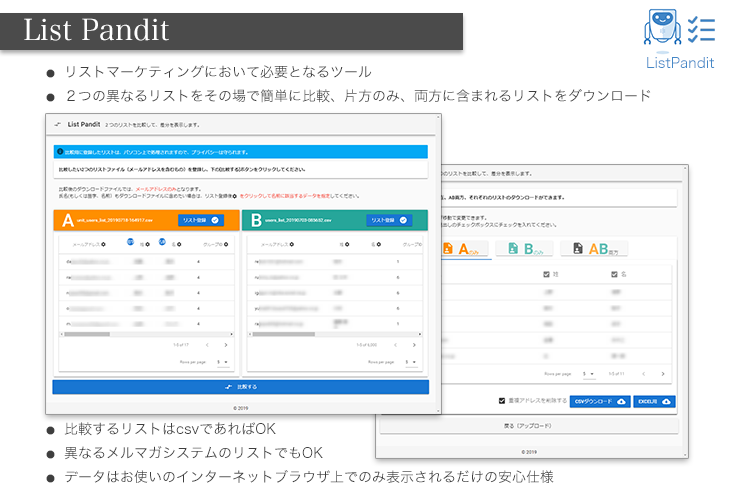Image resolution: width=740 pixels, height=500 pixels.
Task: Toggle the 名 column checkbox in results window
Action: pos(614,274)
